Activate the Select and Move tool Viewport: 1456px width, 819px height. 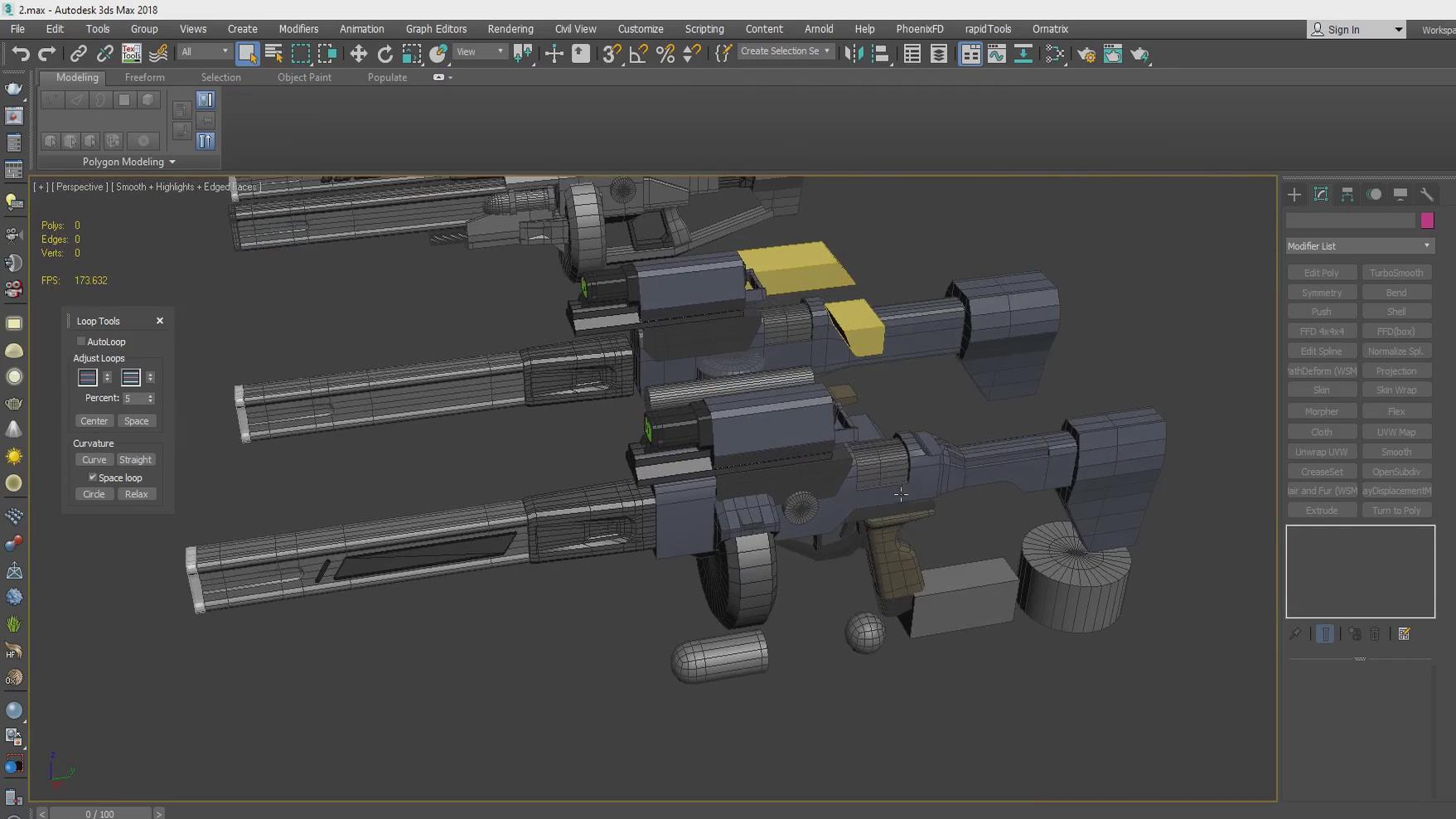[358, 54]
